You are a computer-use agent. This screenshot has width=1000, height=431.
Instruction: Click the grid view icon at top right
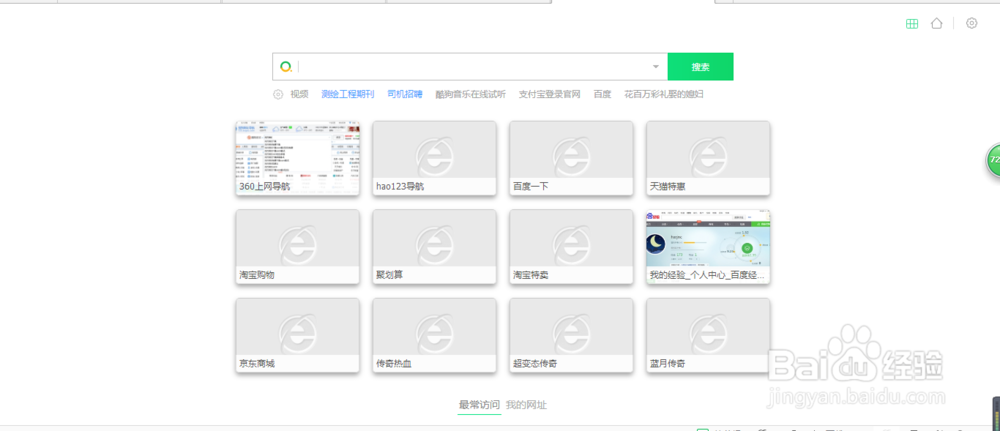912,24
